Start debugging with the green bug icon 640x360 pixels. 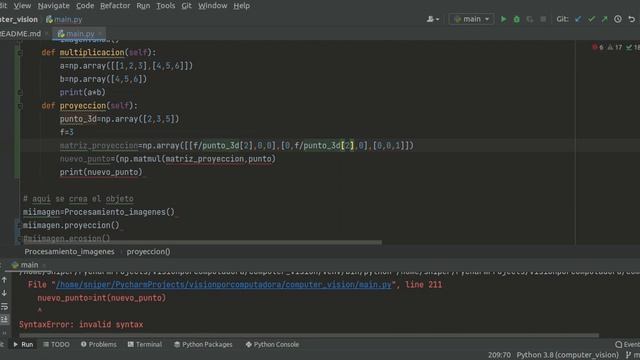click(x=516, y=19)
